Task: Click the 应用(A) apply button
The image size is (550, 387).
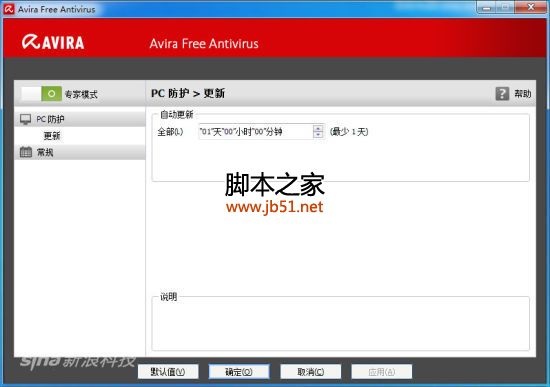Action: tap(382, 372)
